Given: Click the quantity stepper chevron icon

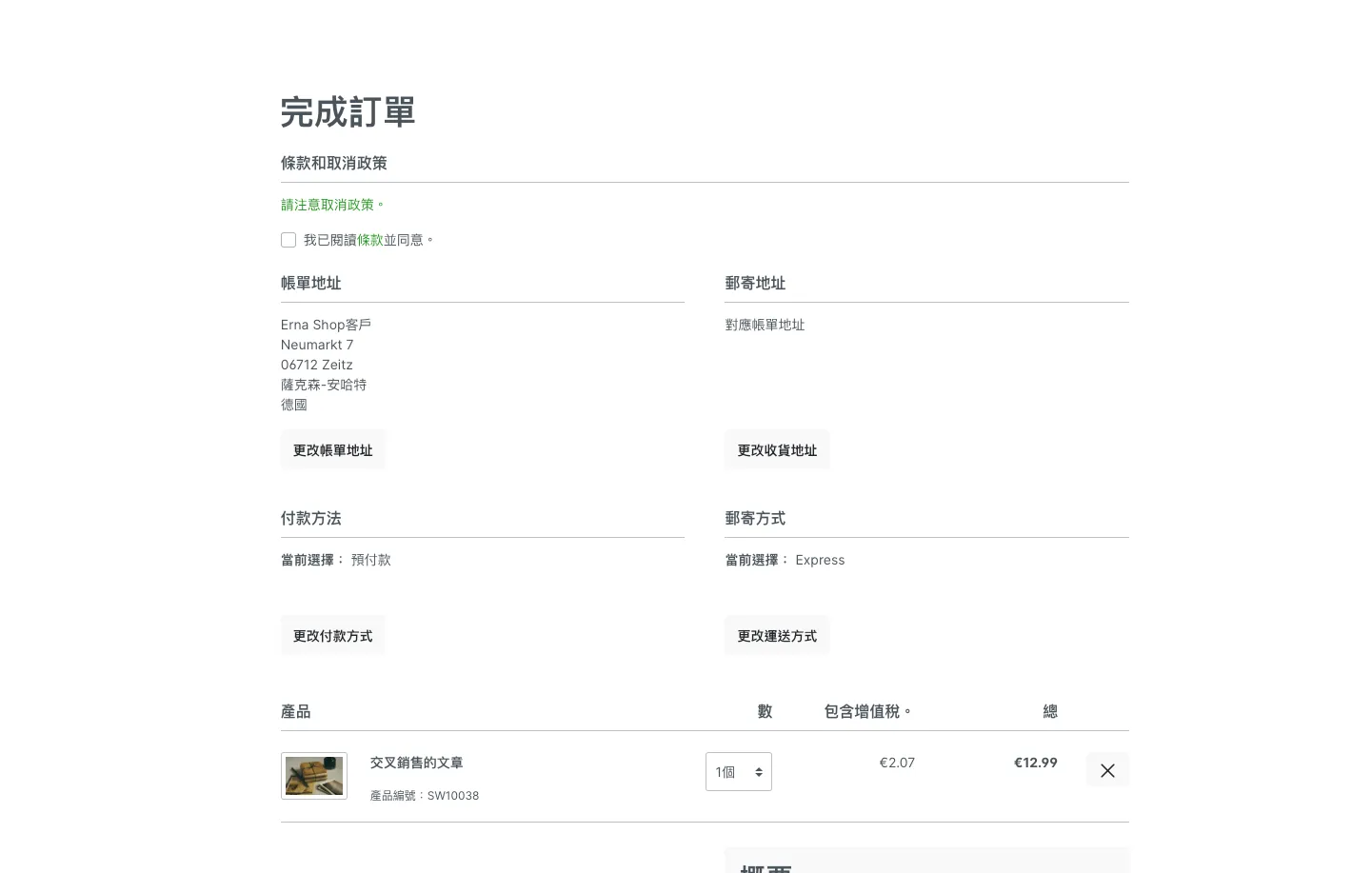Looking at the screenshot, I should 759,771.
